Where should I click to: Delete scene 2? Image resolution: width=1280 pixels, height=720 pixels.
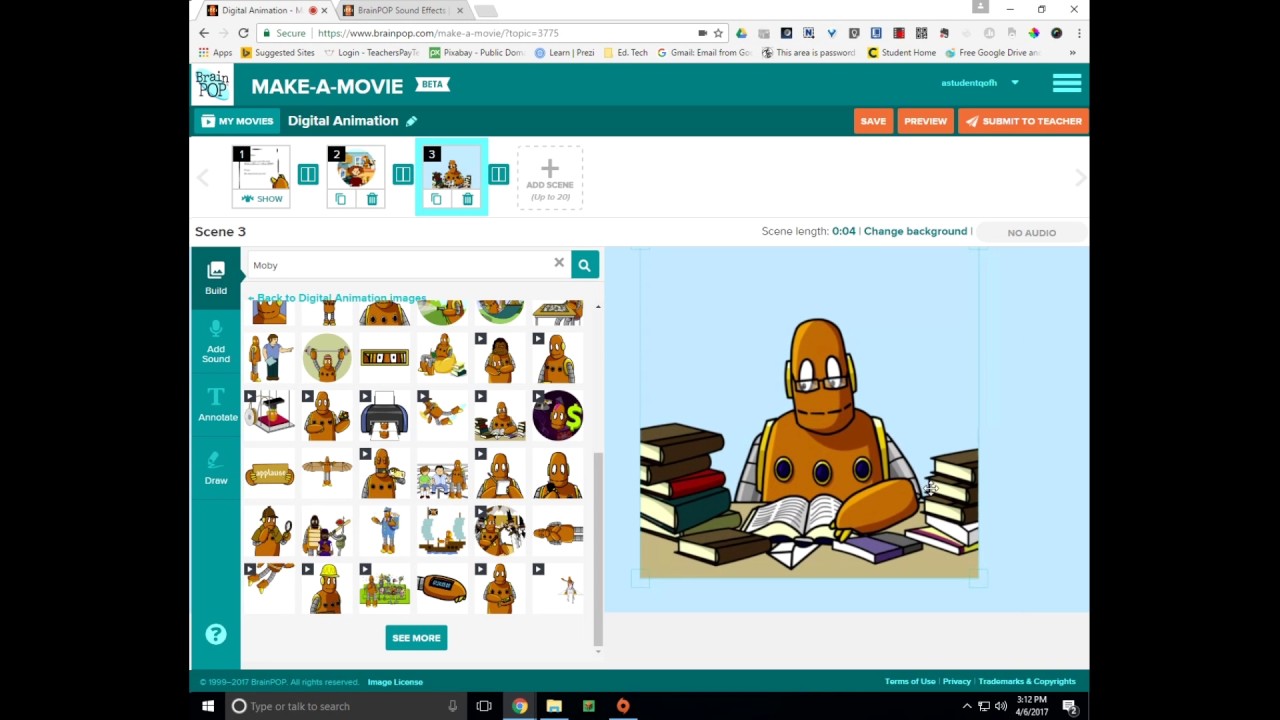[x=372, y=199]
